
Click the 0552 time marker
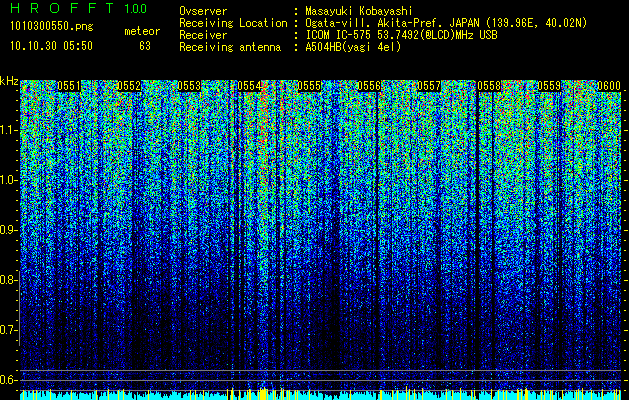pos(129,86)
